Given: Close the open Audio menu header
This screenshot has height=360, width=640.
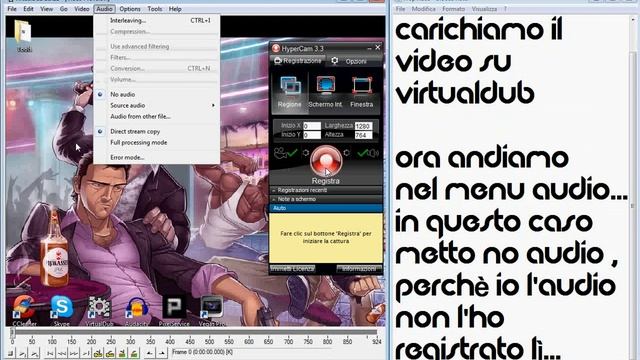Looking at the screenshot, I should (104, 9).
